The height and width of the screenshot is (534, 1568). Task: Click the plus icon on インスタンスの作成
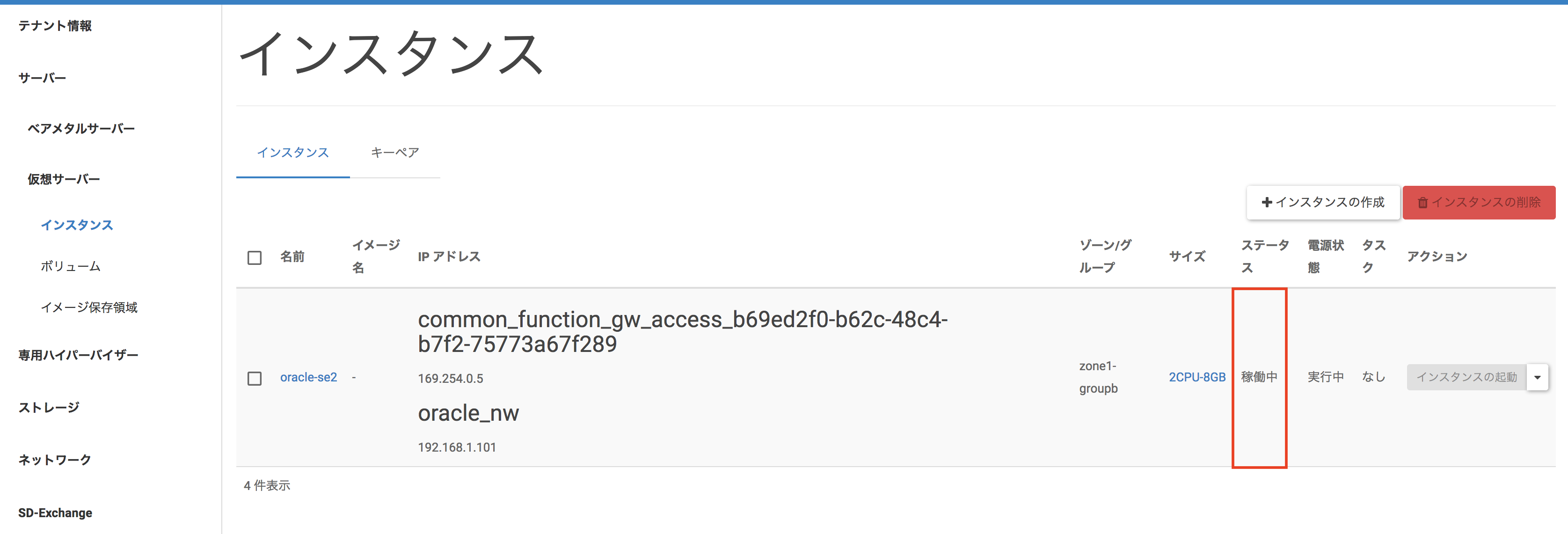1267,202
